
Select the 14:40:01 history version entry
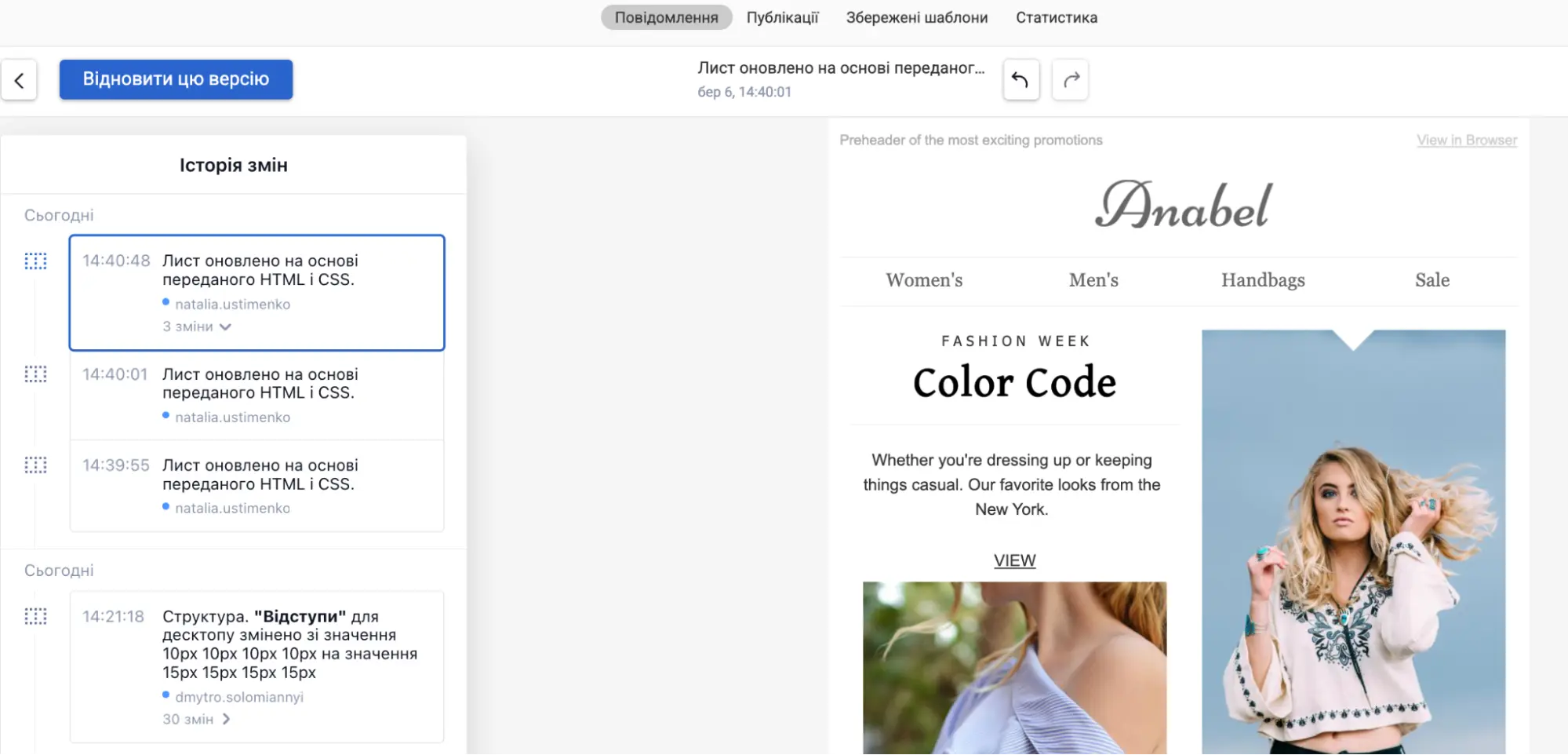(257, 395)
